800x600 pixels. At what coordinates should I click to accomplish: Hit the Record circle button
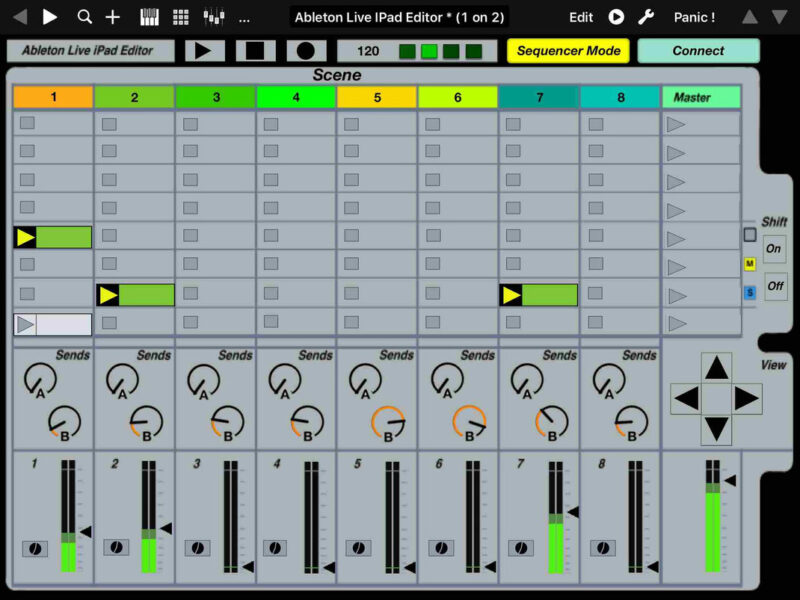tap(306, 51)
